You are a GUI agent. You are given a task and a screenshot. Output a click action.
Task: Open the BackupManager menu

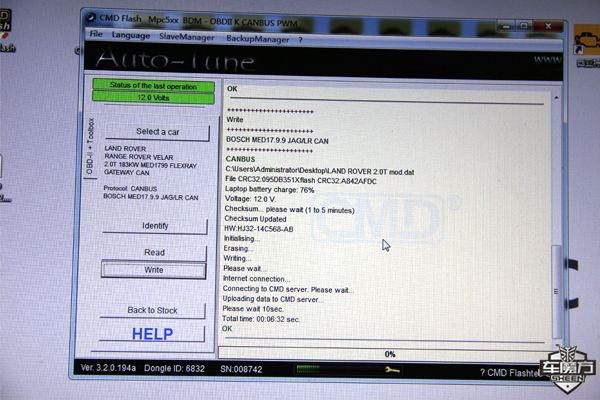point(258,39)
